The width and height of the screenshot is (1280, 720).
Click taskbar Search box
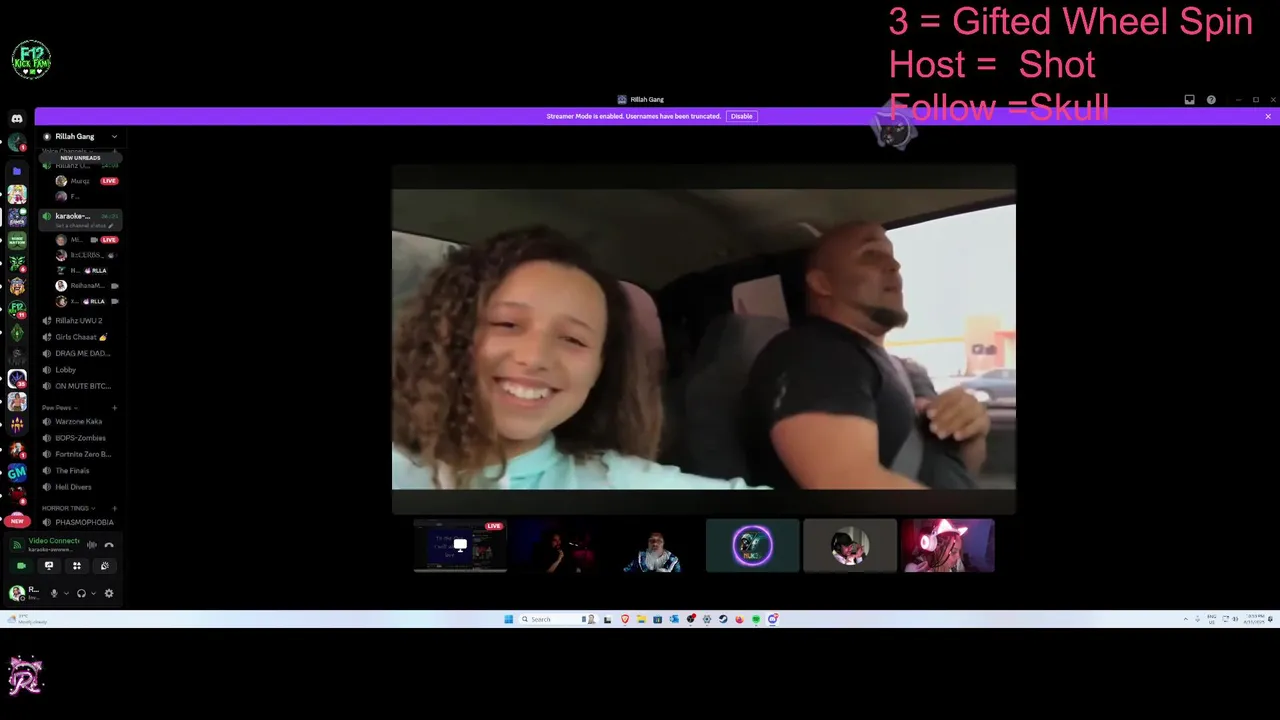(558, 619)
